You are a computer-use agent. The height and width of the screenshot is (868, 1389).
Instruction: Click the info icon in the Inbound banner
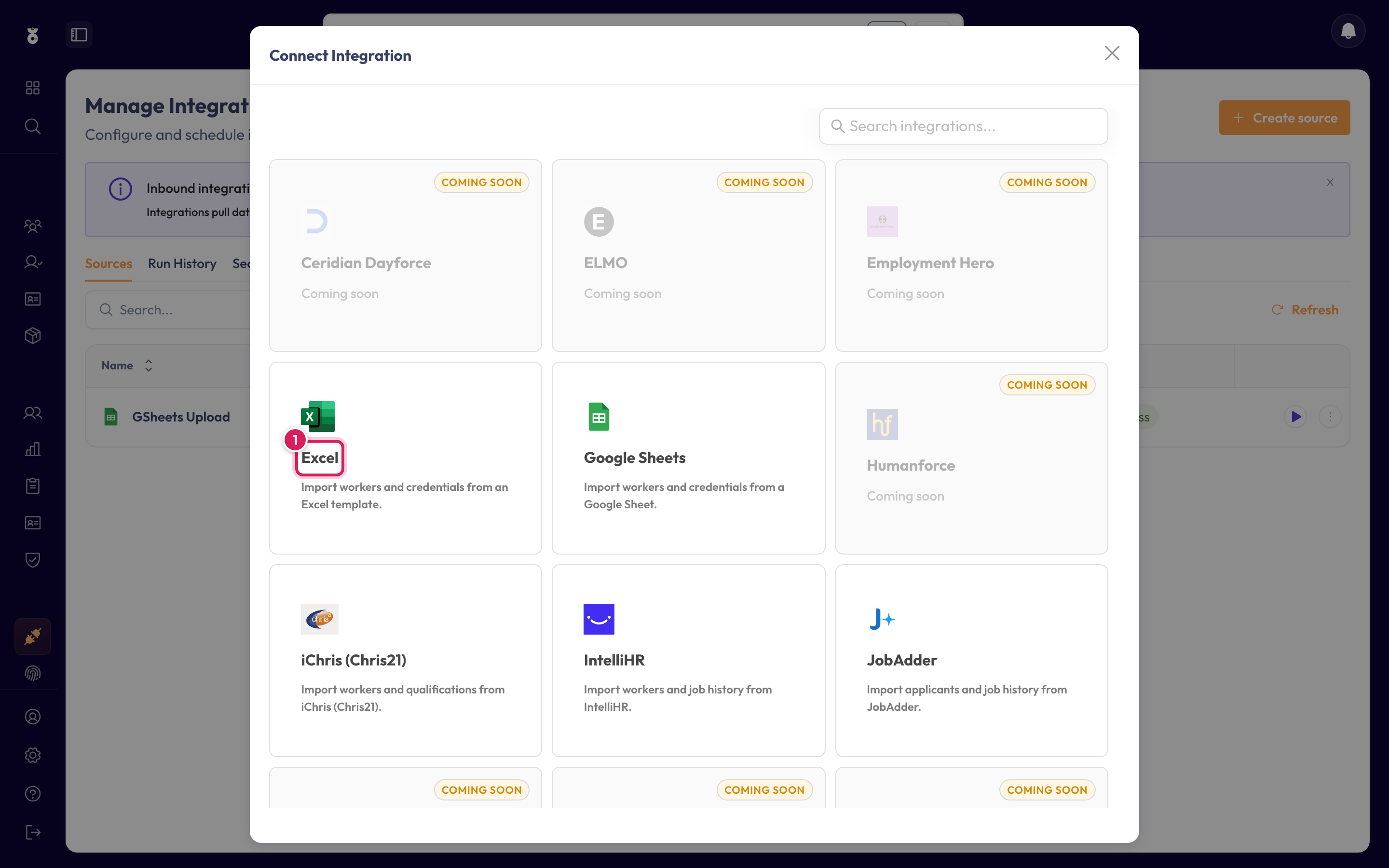(x=121, y=189)
